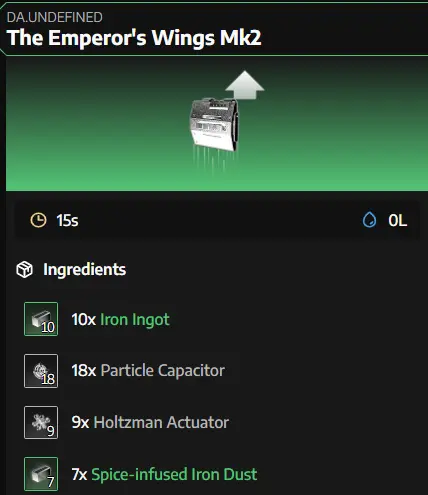Click the Iron Ingot item icon
This screenshot has height=495, width=428.
point(41,319)
